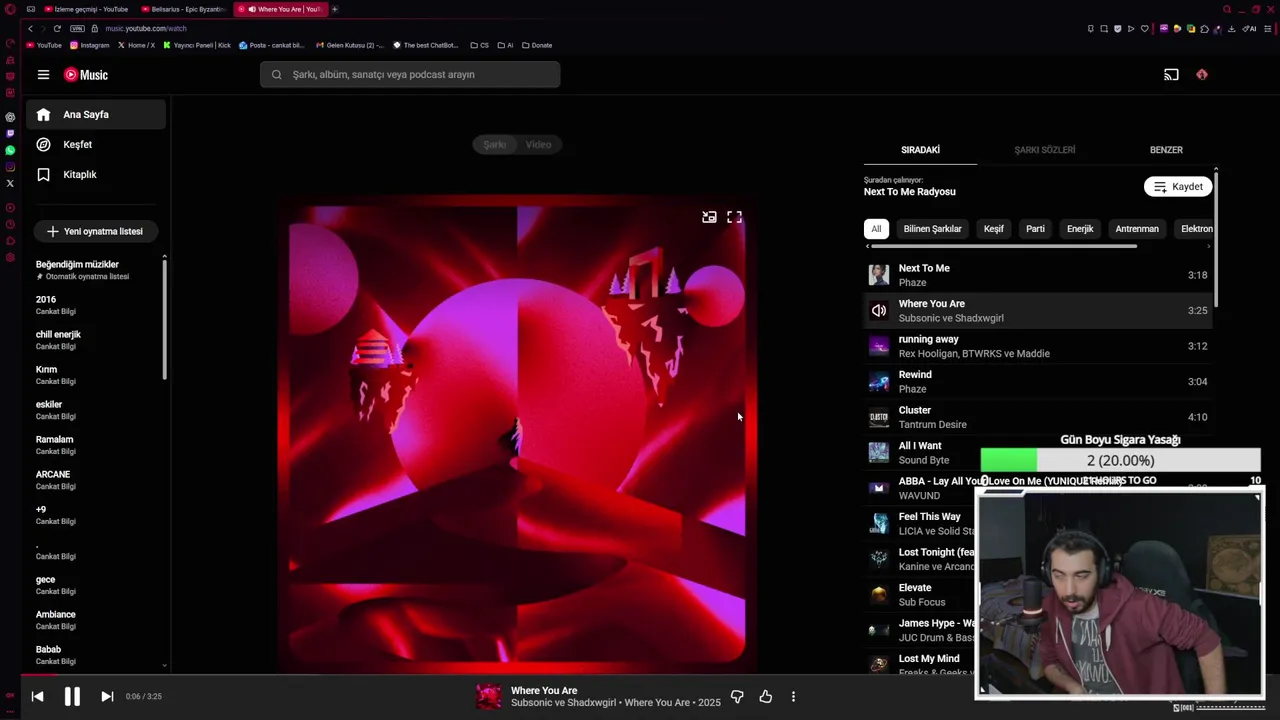Play Next To Me by Phaze
Image resolution: width=1280 pixels, height=720 pixels.
(x=1038, y=275)
